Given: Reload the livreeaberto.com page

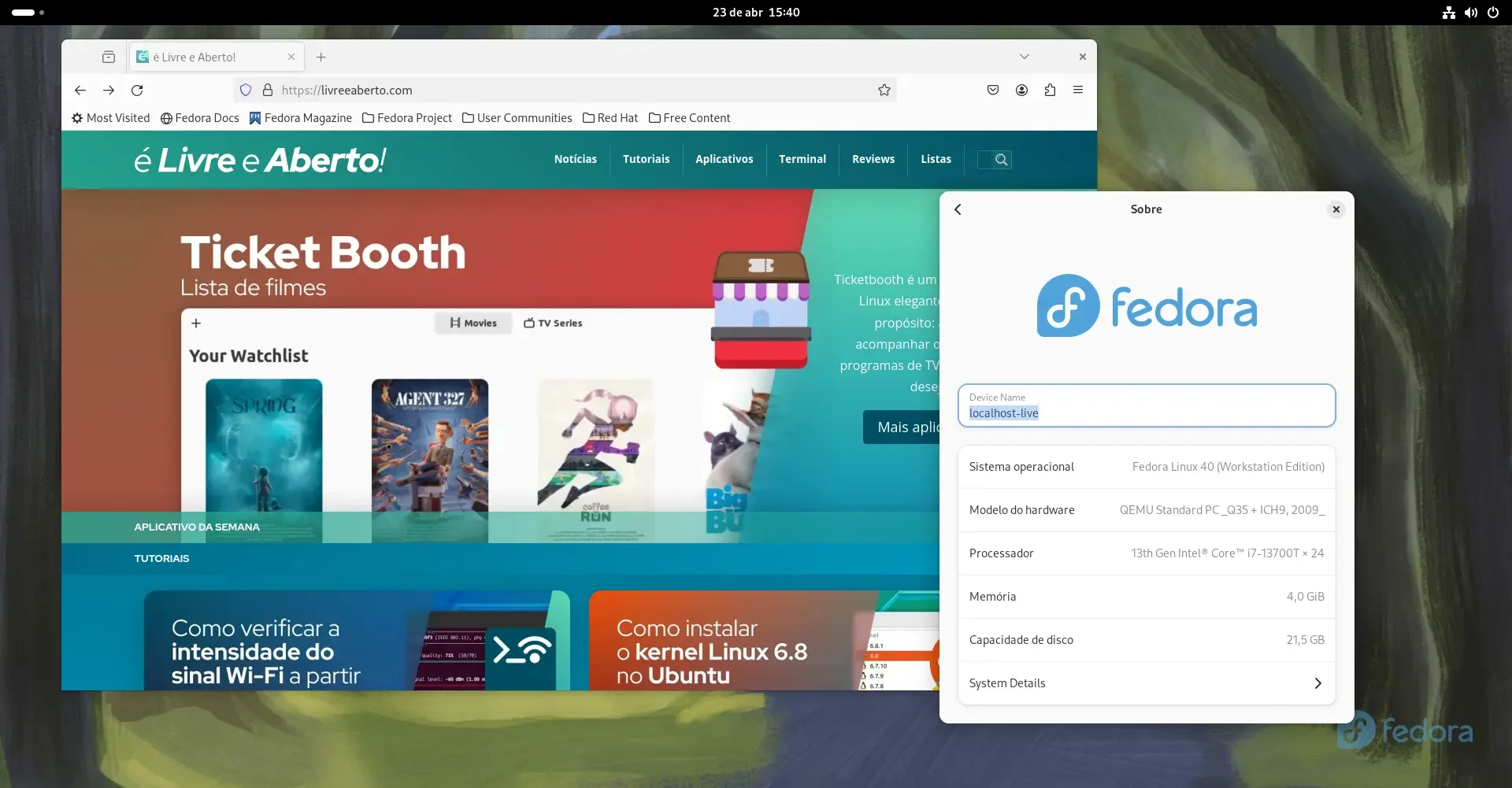Looking at the screenshot, I should (x=137, y=90).
